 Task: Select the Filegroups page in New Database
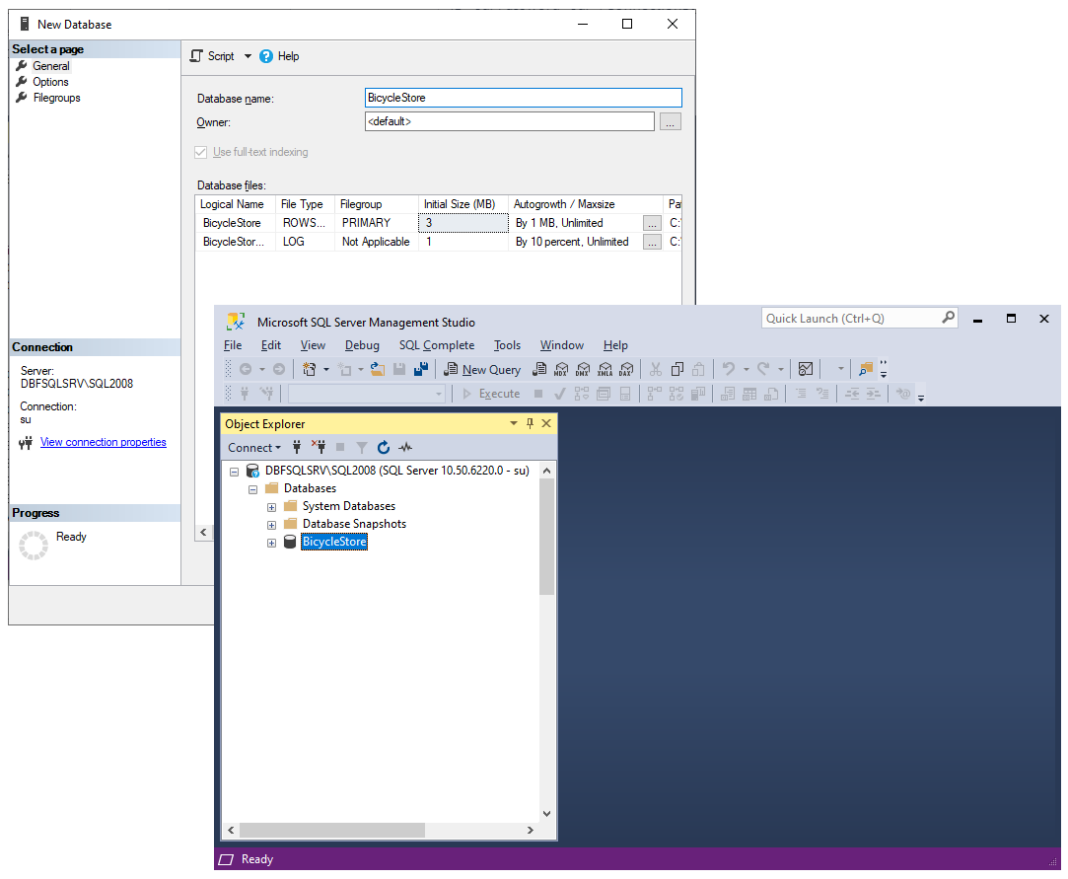click(57, 98)
